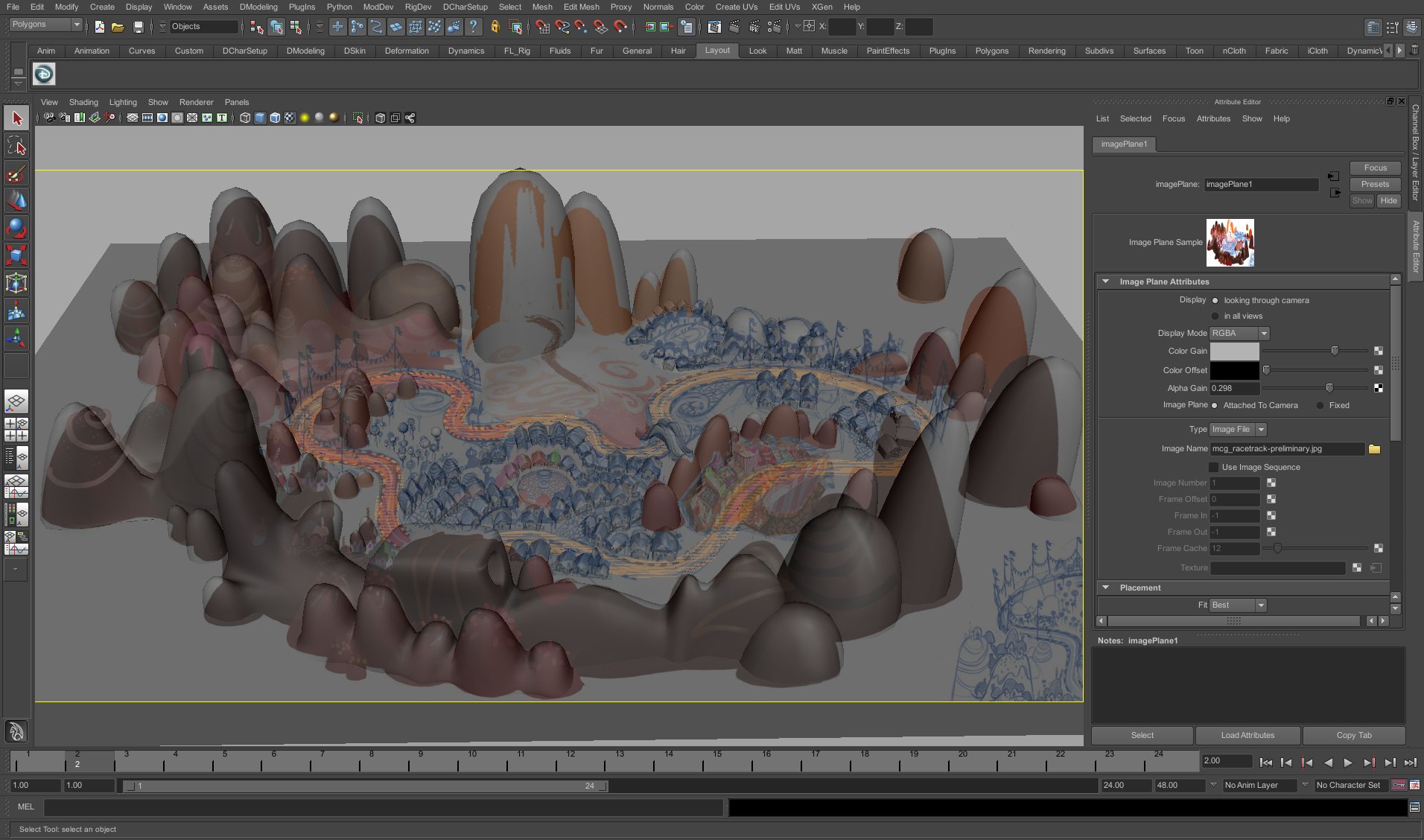Activate the Lasso selection tool
This screenshot has height=840, width=1424.
click(x=16, y=146)
